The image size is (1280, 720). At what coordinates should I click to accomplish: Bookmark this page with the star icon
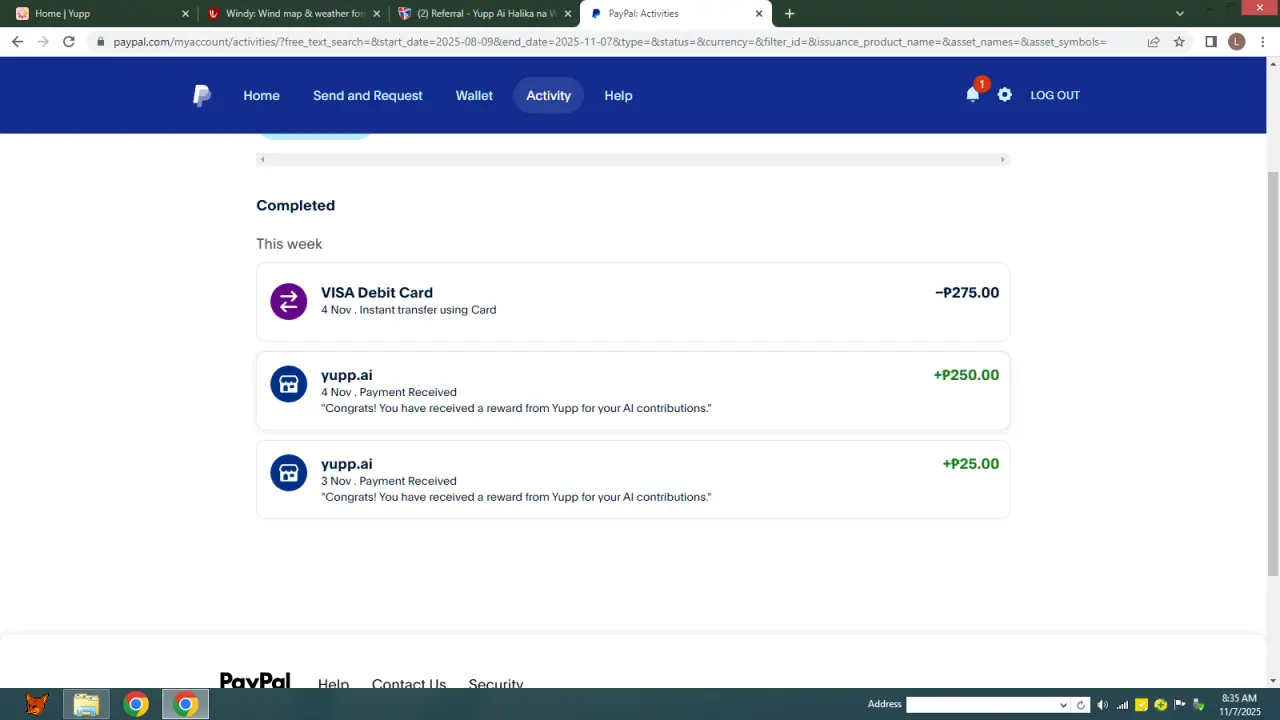pyautogui.click(x=1179, y=42)
